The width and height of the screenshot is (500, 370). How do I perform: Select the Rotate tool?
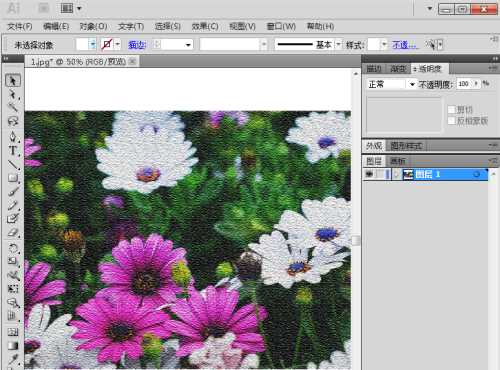(x=13, y=248)
